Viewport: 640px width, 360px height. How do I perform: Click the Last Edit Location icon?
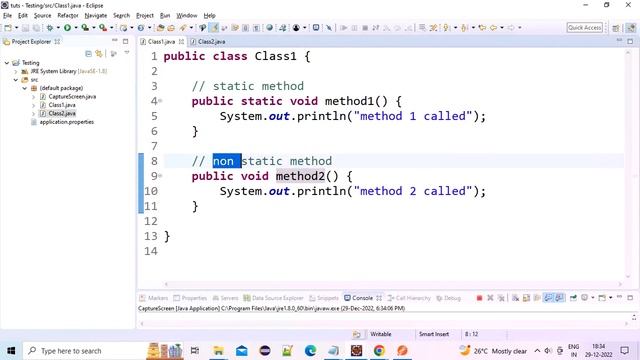(482, 28)
